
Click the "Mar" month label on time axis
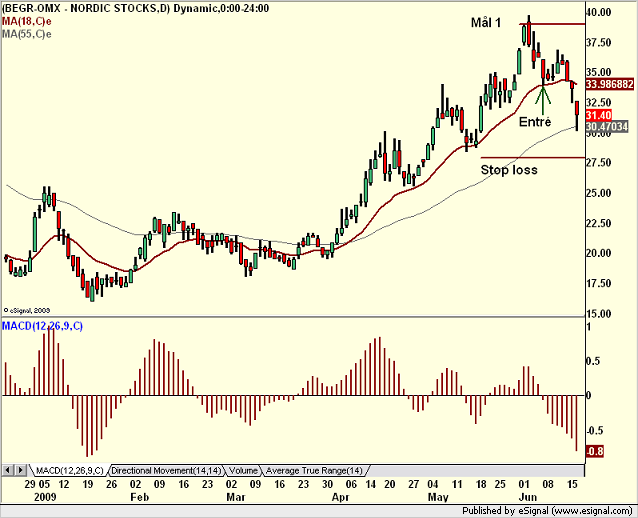[x=236, y=497]
